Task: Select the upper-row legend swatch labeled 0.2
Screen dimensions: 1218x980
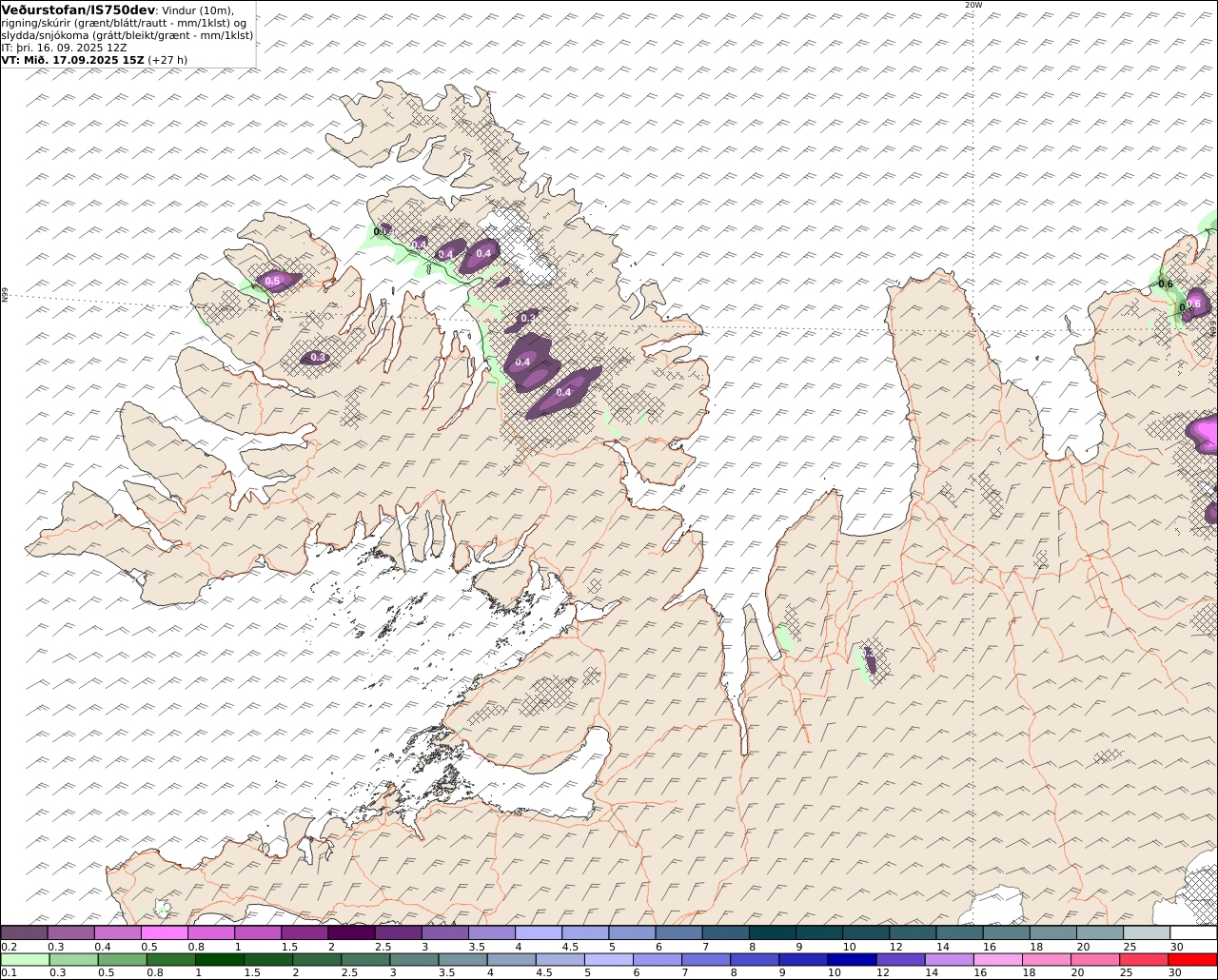Action: [x=24, y=932]
